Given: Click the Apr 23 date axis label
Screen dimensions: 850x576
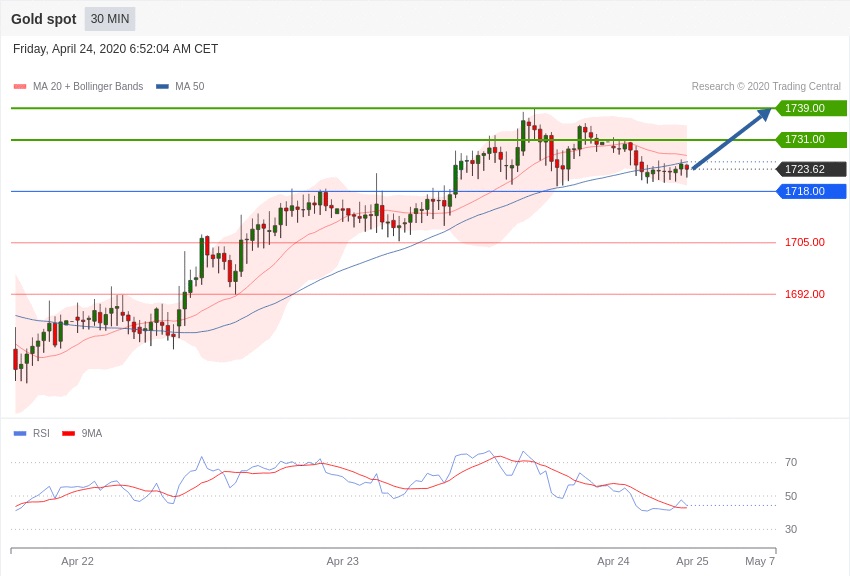Looking at the screenshot, I should pos(343,561).
